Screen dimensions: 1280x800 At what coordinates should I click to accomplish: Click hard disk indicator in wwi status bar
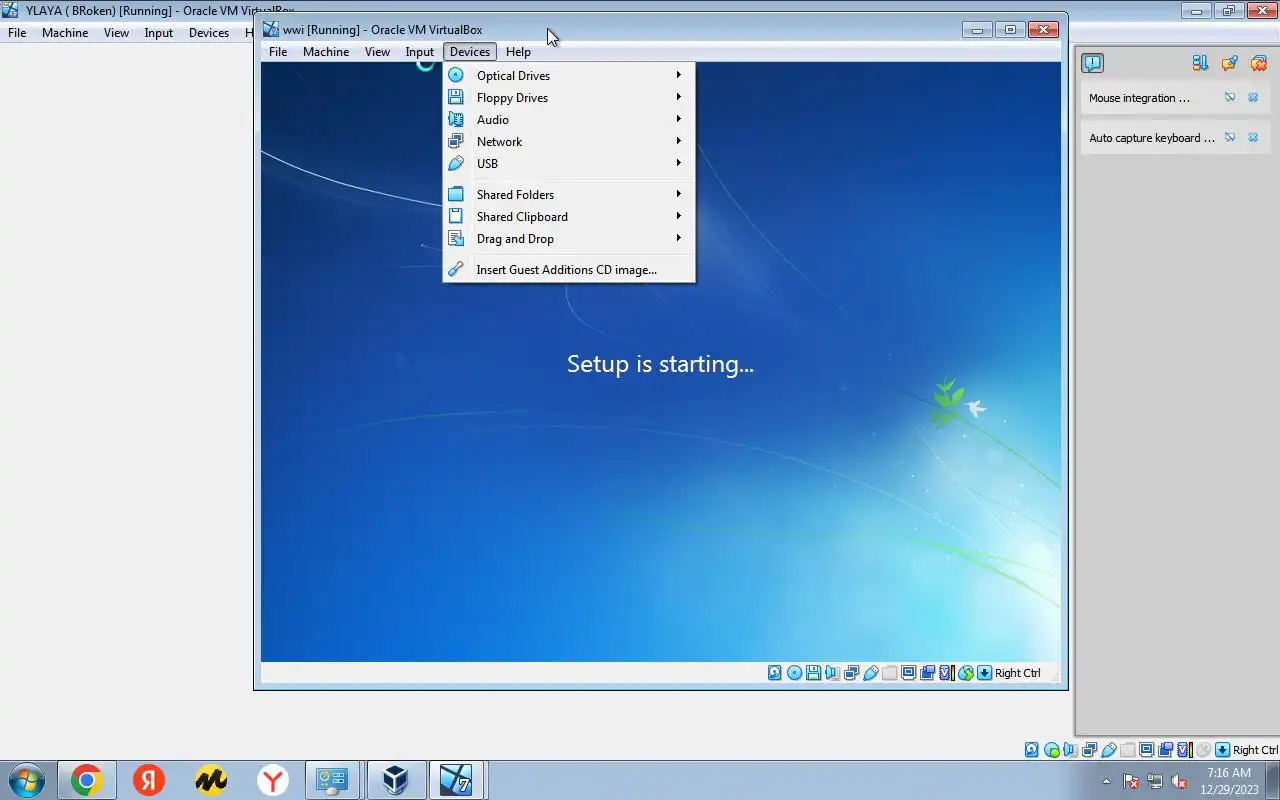775,673
